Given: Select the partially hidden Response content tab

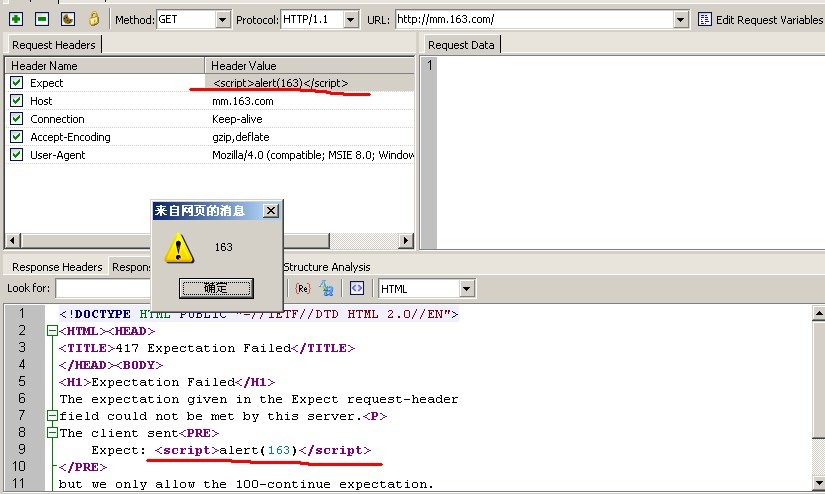Looking at the screenshot, I should 130,267.
